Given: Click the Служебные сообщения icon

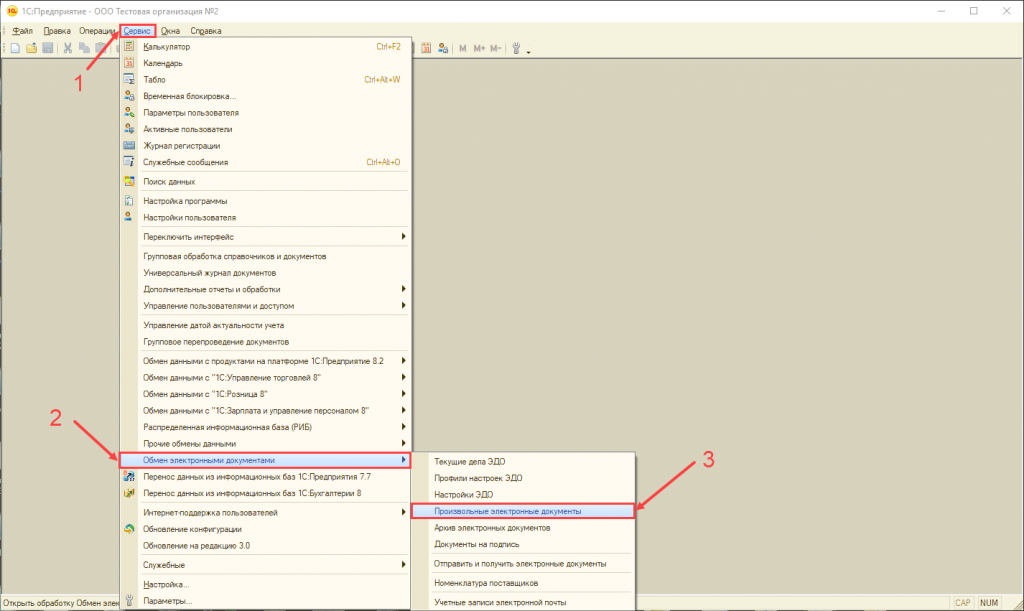Looking at the screenshot, I should tap(129, 162).
